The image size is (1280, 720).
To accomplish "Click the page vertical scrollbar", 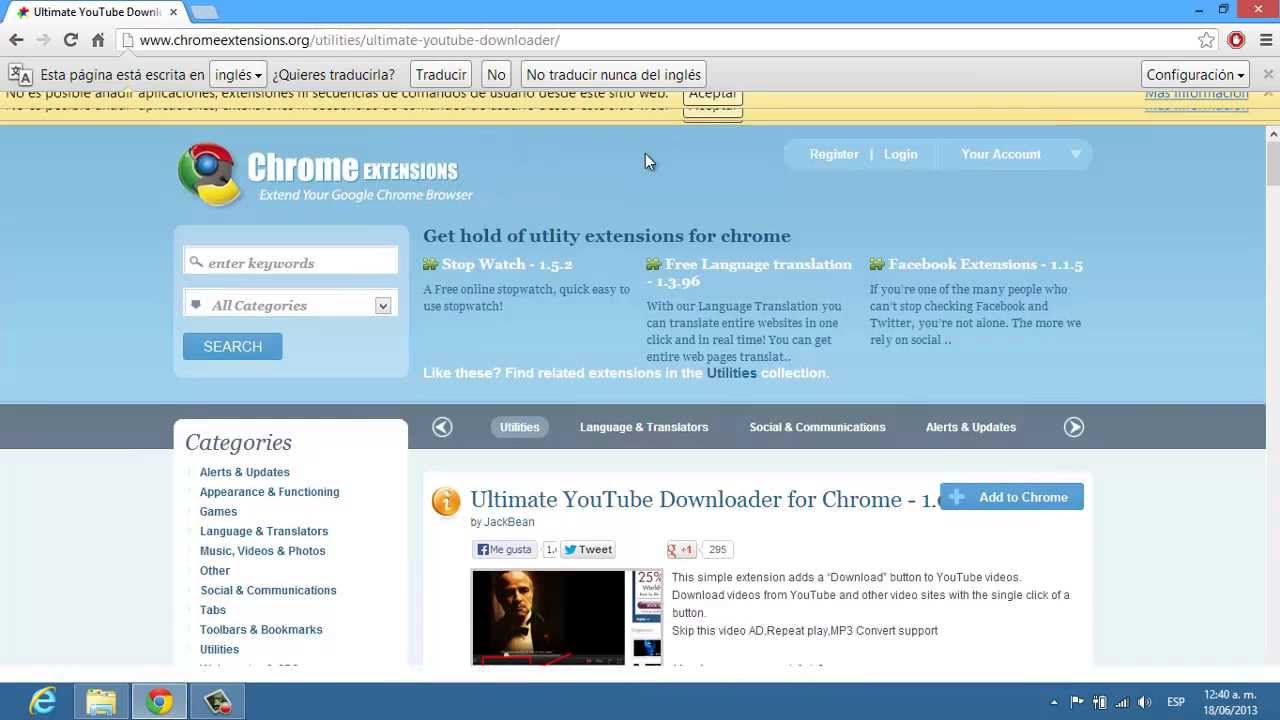I will tap(1273, 395).
